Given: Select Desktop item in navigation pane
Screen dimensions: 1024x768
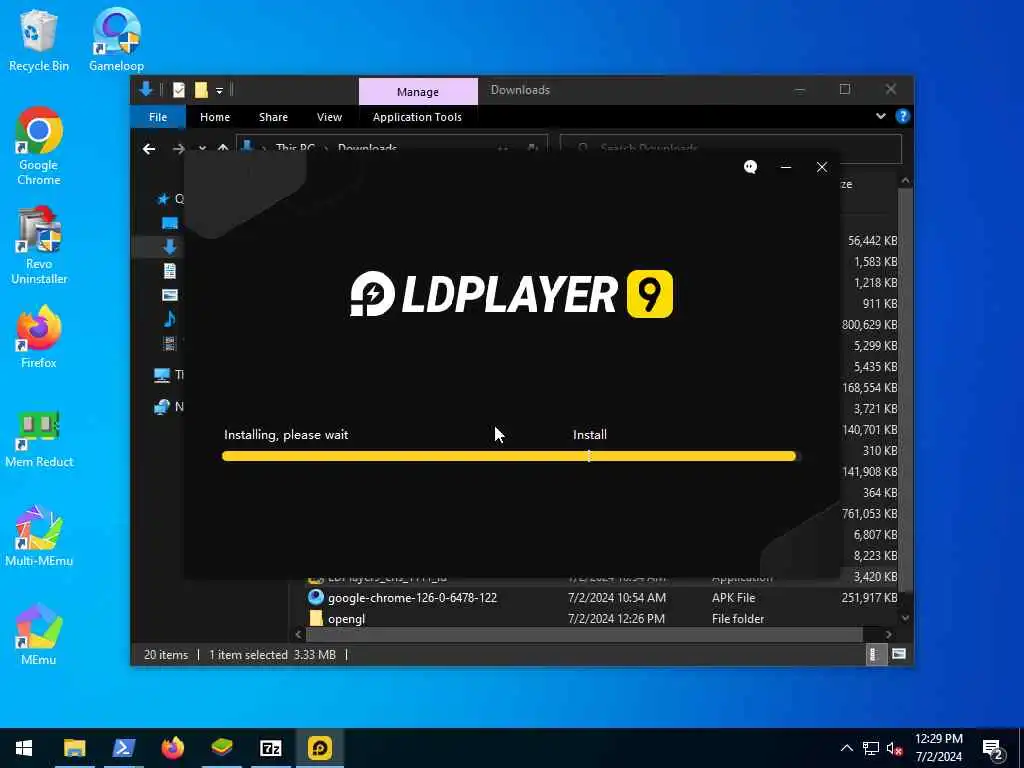Looking at the screenshot, I should [169, 223].
